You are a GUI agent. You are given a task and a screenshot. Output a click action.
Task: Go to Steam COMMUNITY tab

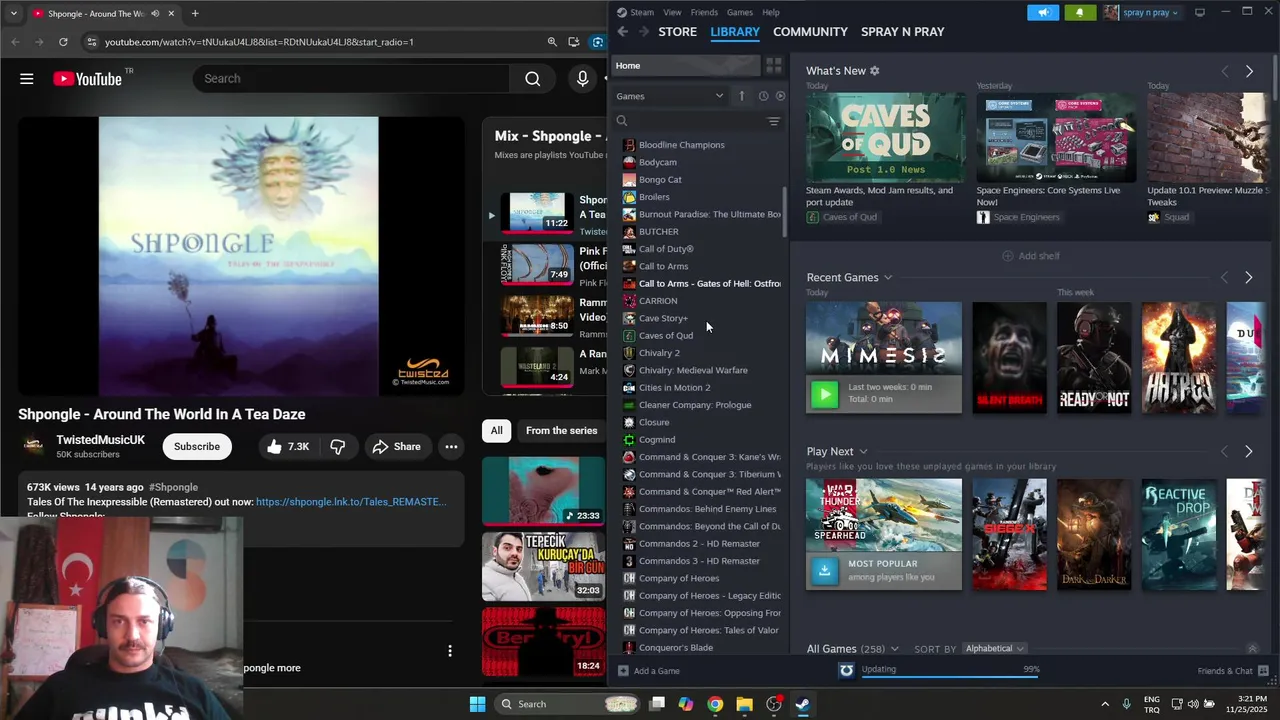coord(810,32)
